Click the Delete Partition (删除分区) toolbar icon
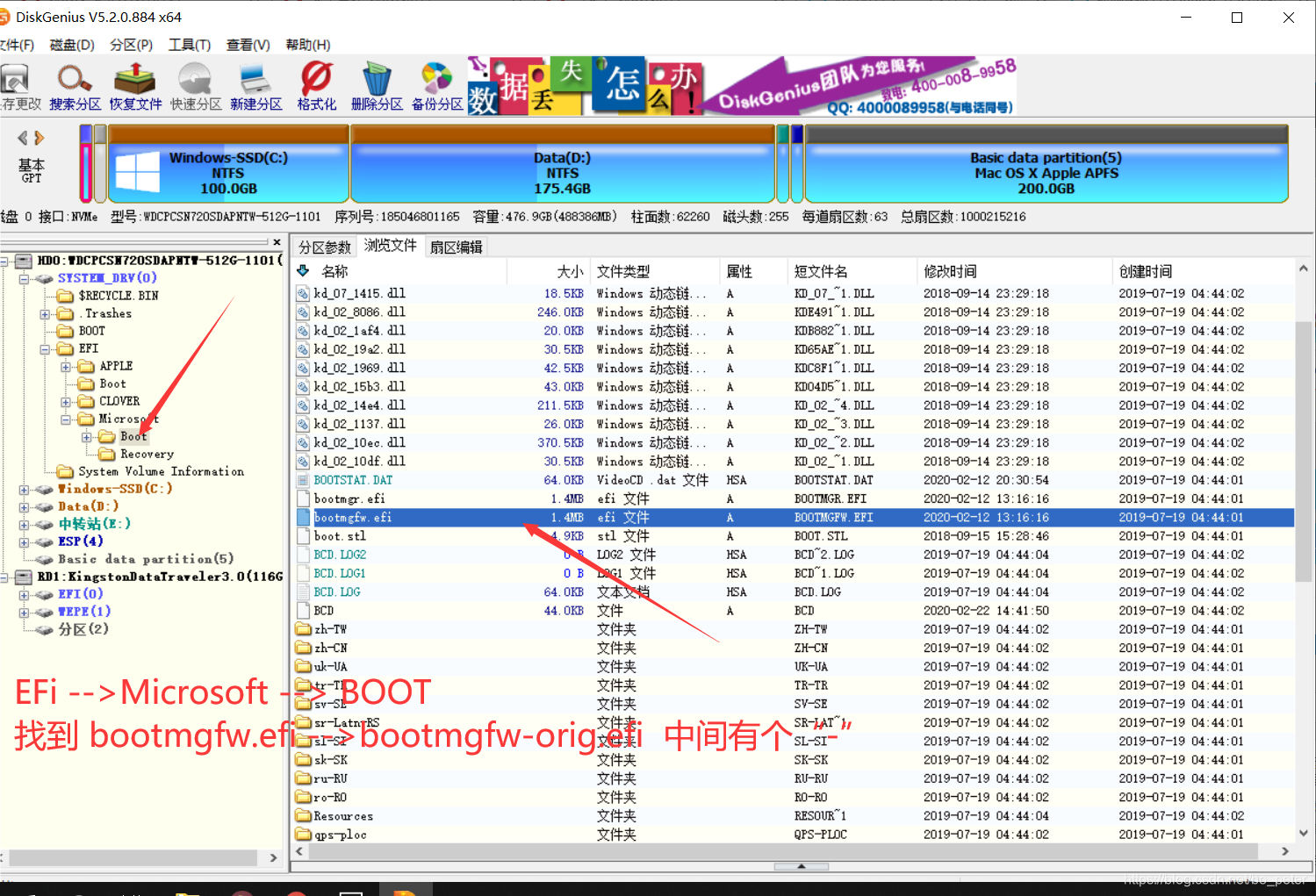This screenshot has width=1316, height=896. click(x=377, y=86)
